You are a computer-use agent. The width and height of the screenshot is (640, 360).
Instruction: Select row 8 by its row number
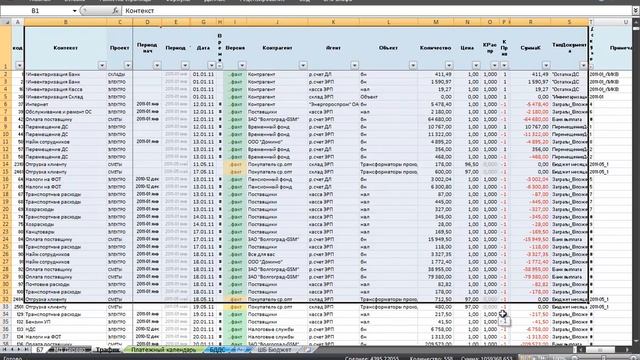[6, 119]
